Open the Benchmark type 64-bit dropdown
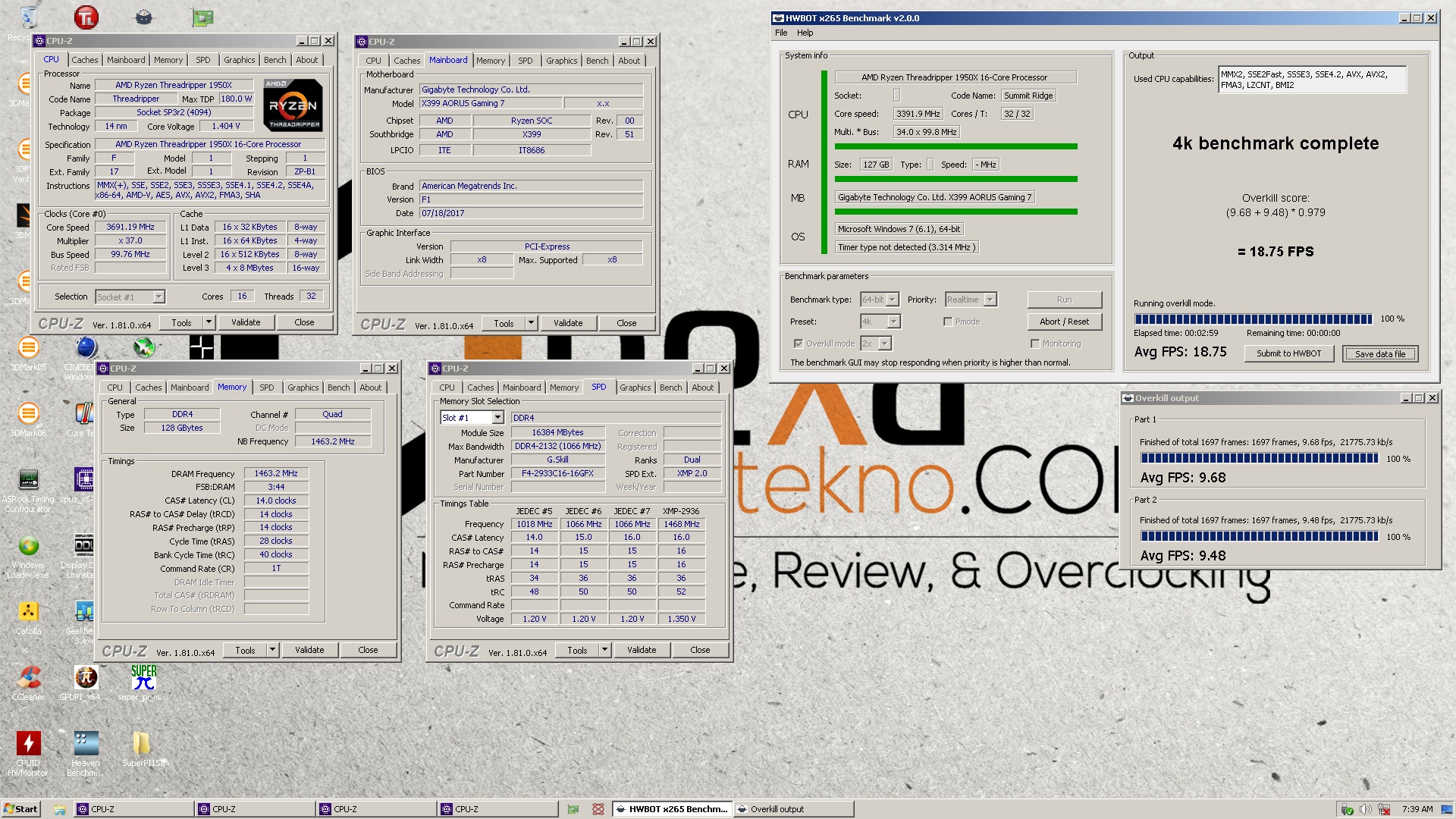1456x819 pixels. click(x=880, y=300)
